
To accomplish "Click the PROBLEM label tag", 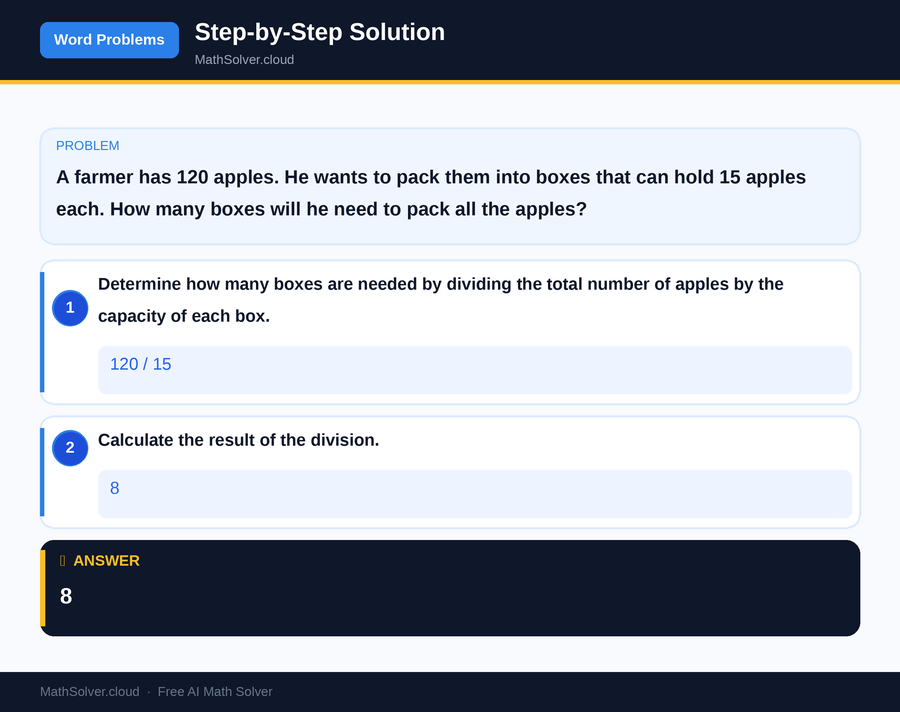I will (x=88, y=145).
